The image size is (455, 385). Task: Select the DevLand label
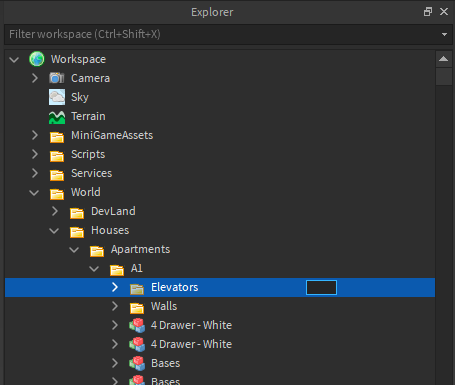point(113,211)
